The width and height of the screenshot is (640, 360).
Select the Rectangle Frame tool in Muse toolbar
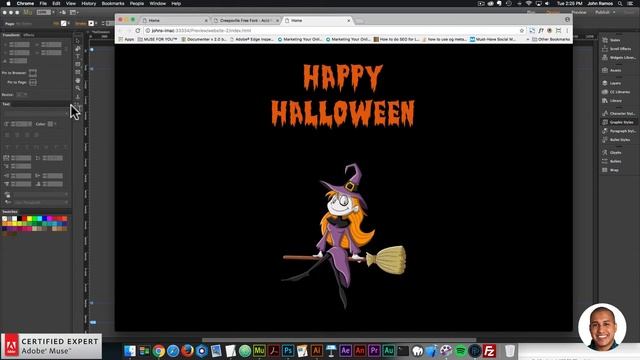click(78, 72)
